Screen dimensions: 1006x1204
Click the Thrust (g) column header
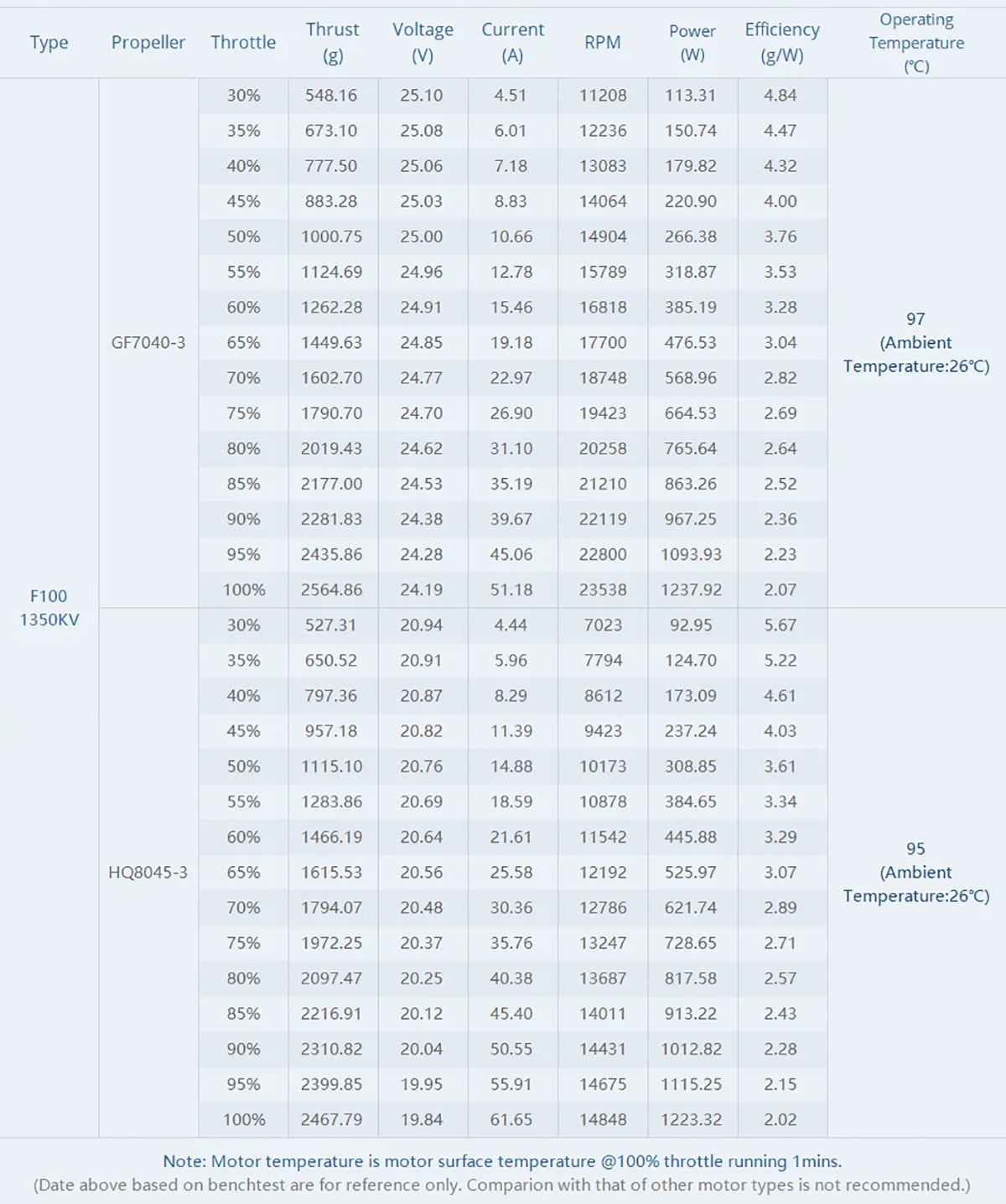point(332,42)
